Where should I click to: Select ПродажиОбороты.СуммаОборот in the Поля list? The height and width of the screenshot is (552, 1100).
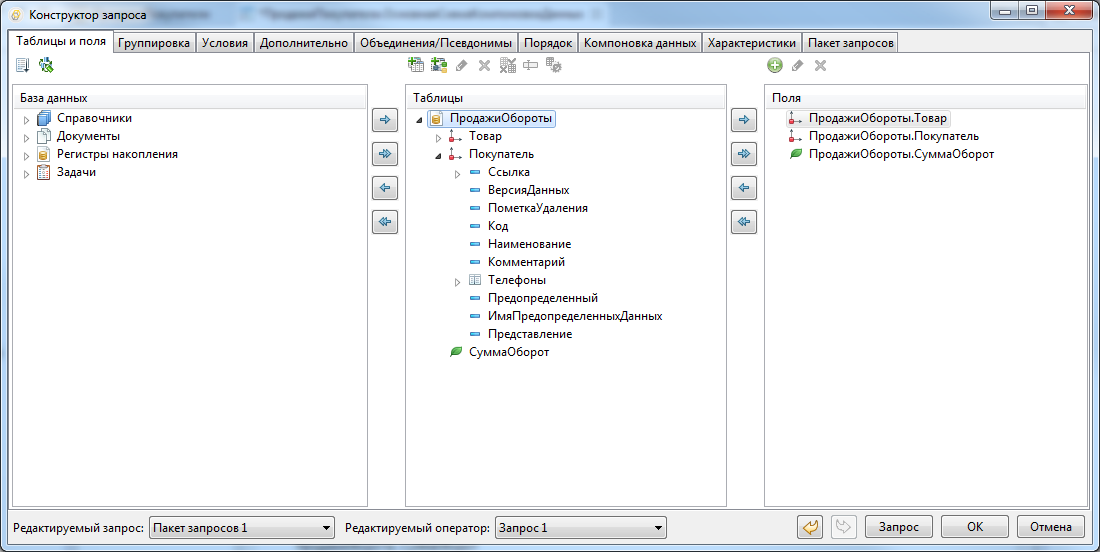pyautogui.click(x=901, y=154)
